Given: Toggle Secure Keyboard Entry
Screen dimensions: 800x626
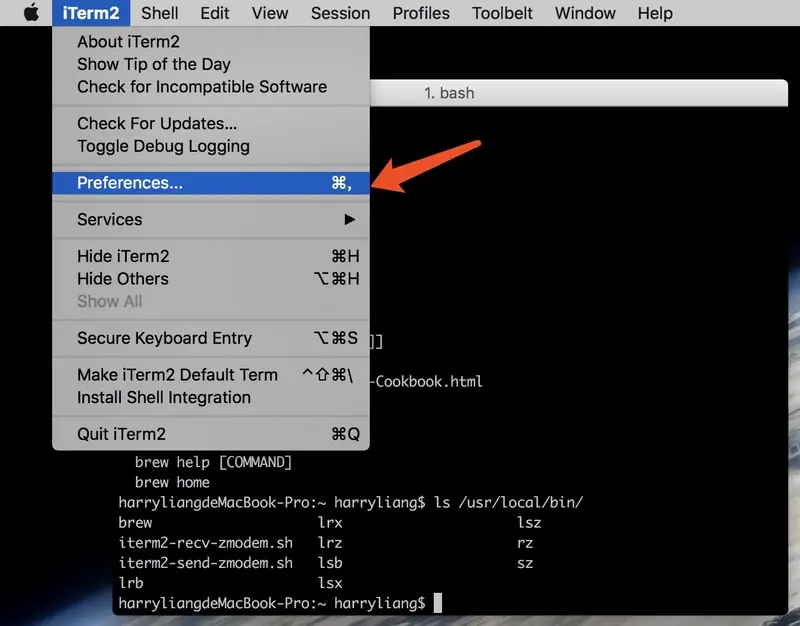Looking at the screenshot, I should click(x=211, y=338).
